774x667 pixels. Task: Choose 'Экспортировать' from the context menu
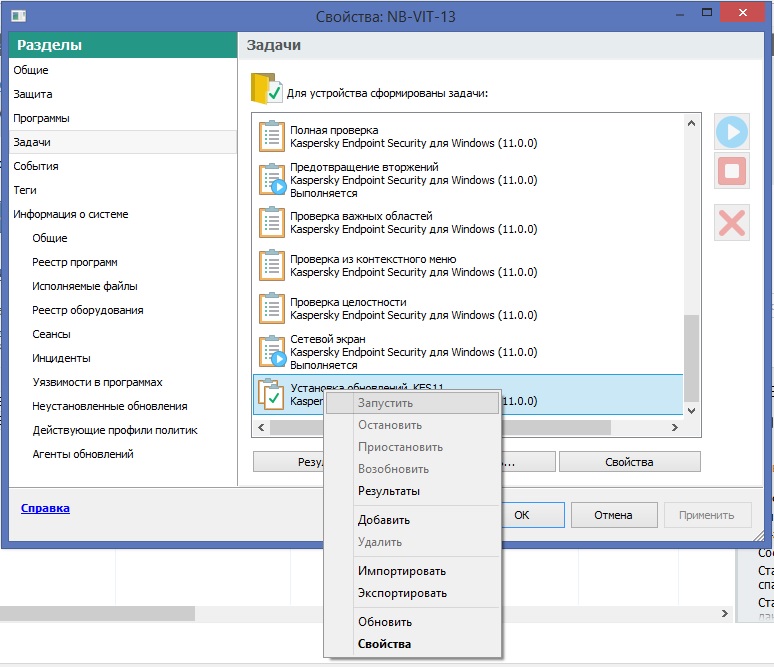pos(403,593)
